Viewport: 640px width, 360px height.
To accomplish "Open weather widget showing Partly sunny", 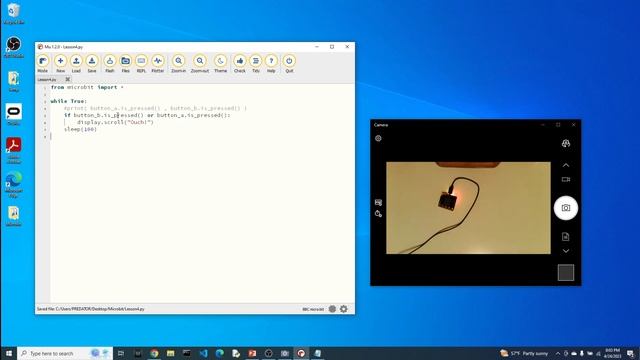I will [524, 353].
